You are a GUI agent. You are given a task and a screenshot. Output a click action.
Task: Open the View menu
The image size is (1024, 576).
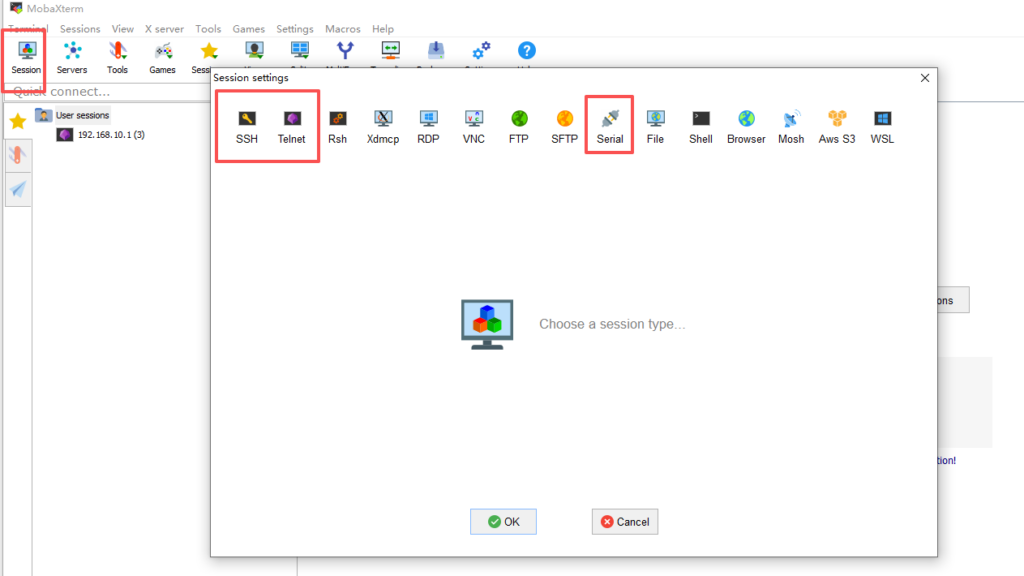point(122,29)
